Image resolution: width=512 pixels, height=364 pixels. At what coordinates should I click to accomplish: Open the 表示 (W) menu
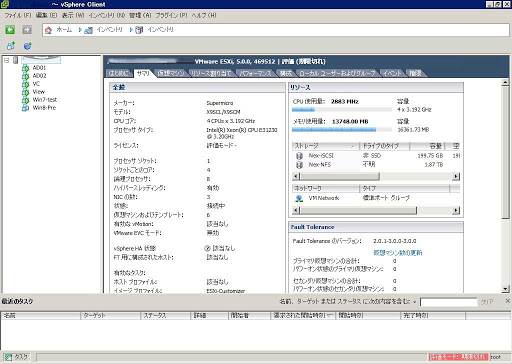[73, 15]
